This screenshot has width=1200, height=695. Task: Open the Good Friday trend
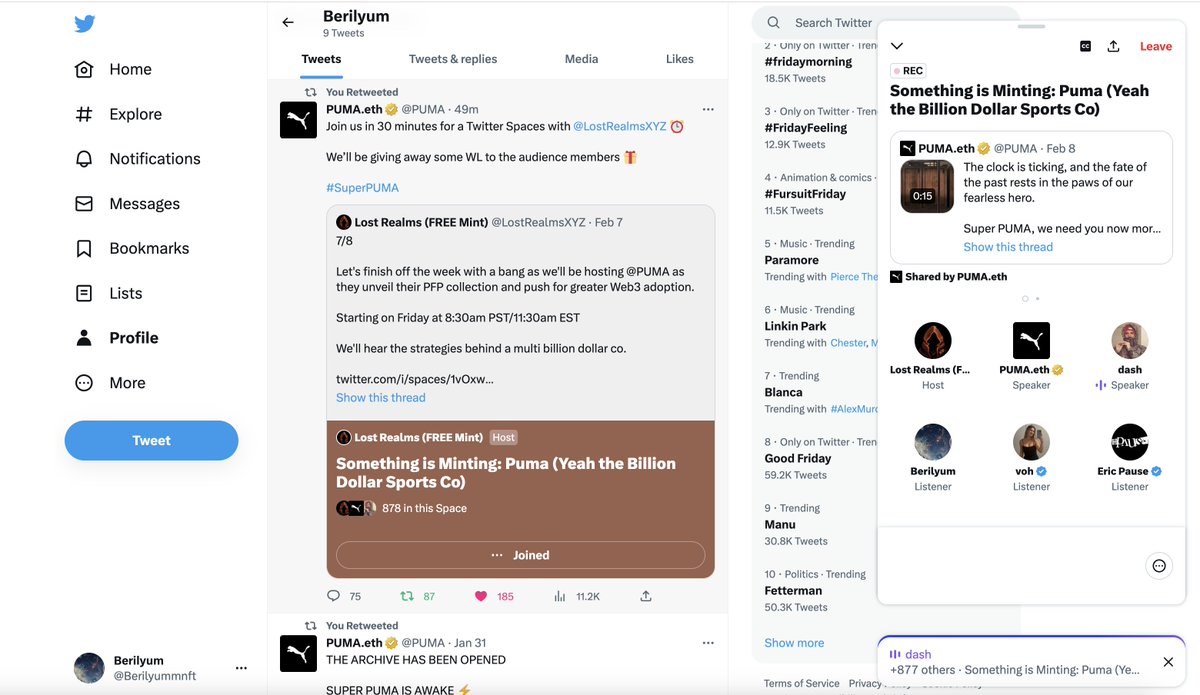(798, 458)
